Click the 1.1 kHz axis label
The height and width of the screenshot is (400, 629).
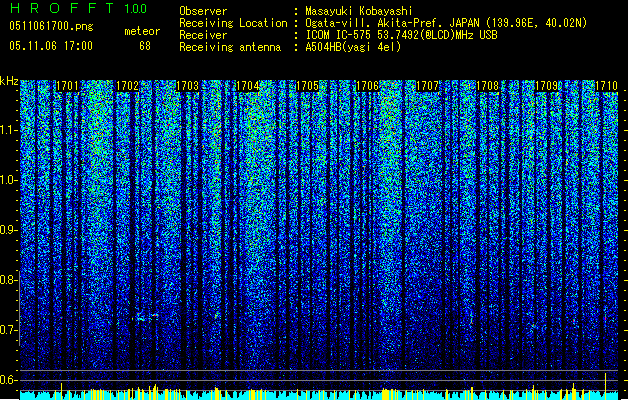[8, 130]
